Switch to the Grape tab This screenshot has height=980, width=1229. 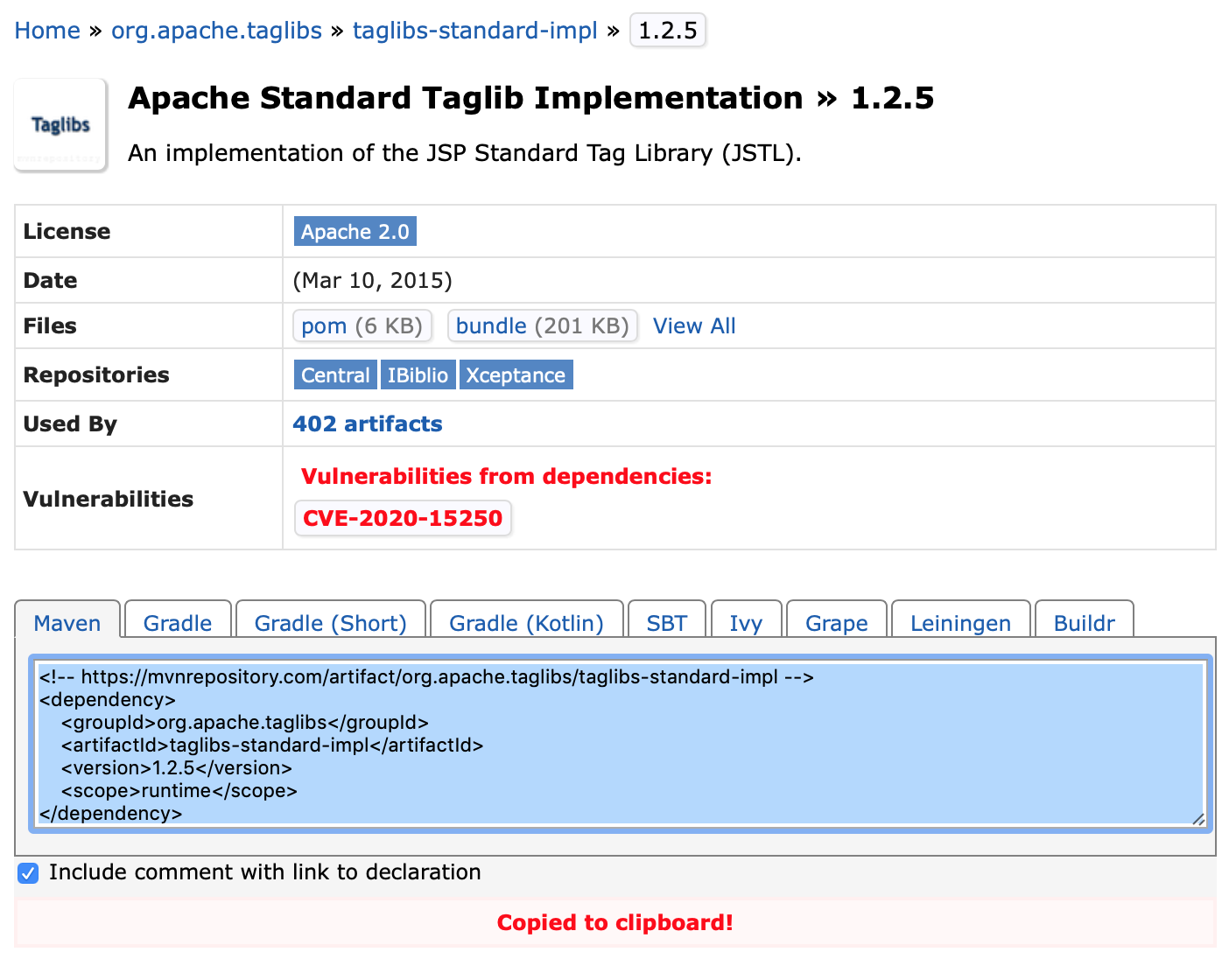pyautogui.click(x=837, y=621)
